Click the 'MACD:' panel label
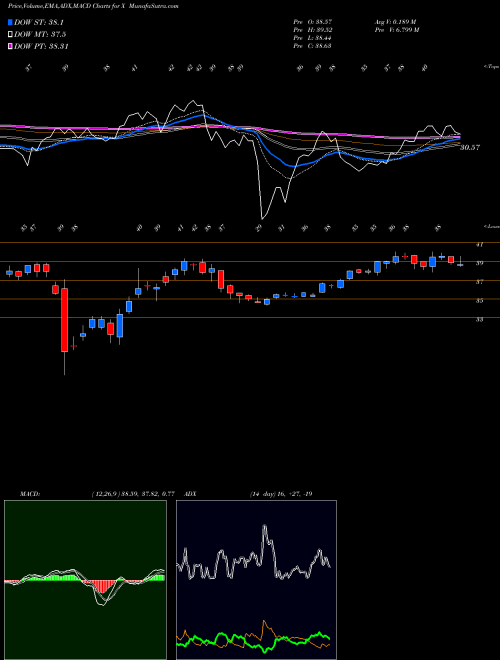500x660 pixels. [x=29, y=494]
